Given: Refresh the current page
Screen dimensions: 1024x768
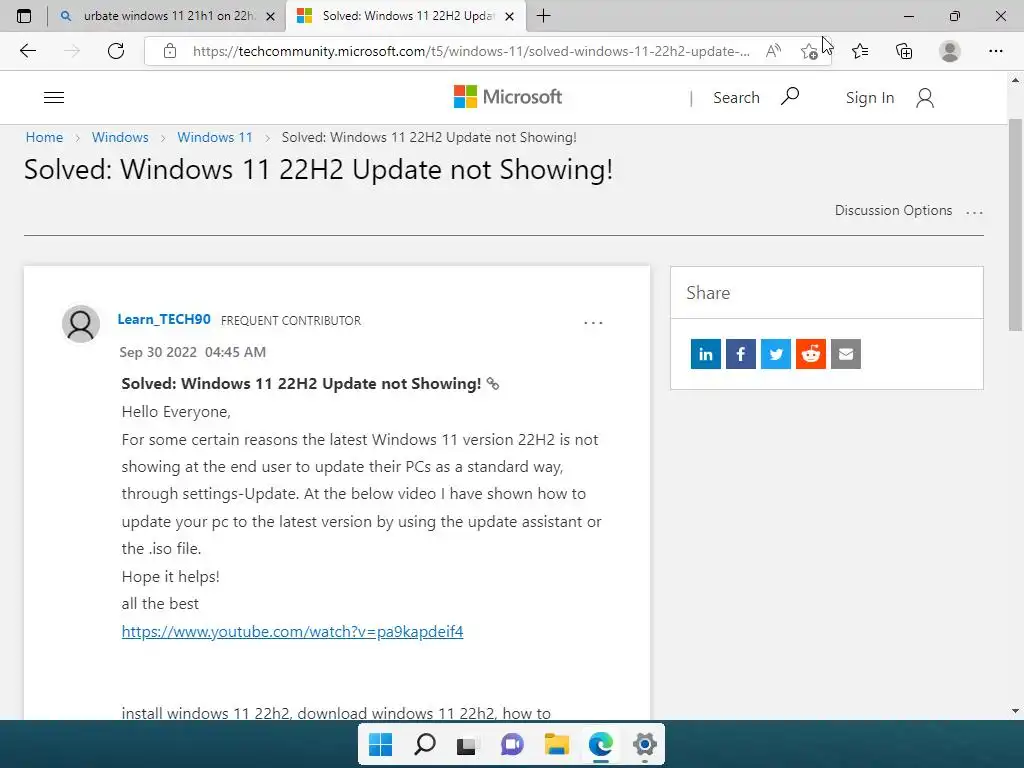Looking at the screenshot, I should point(116,51).
